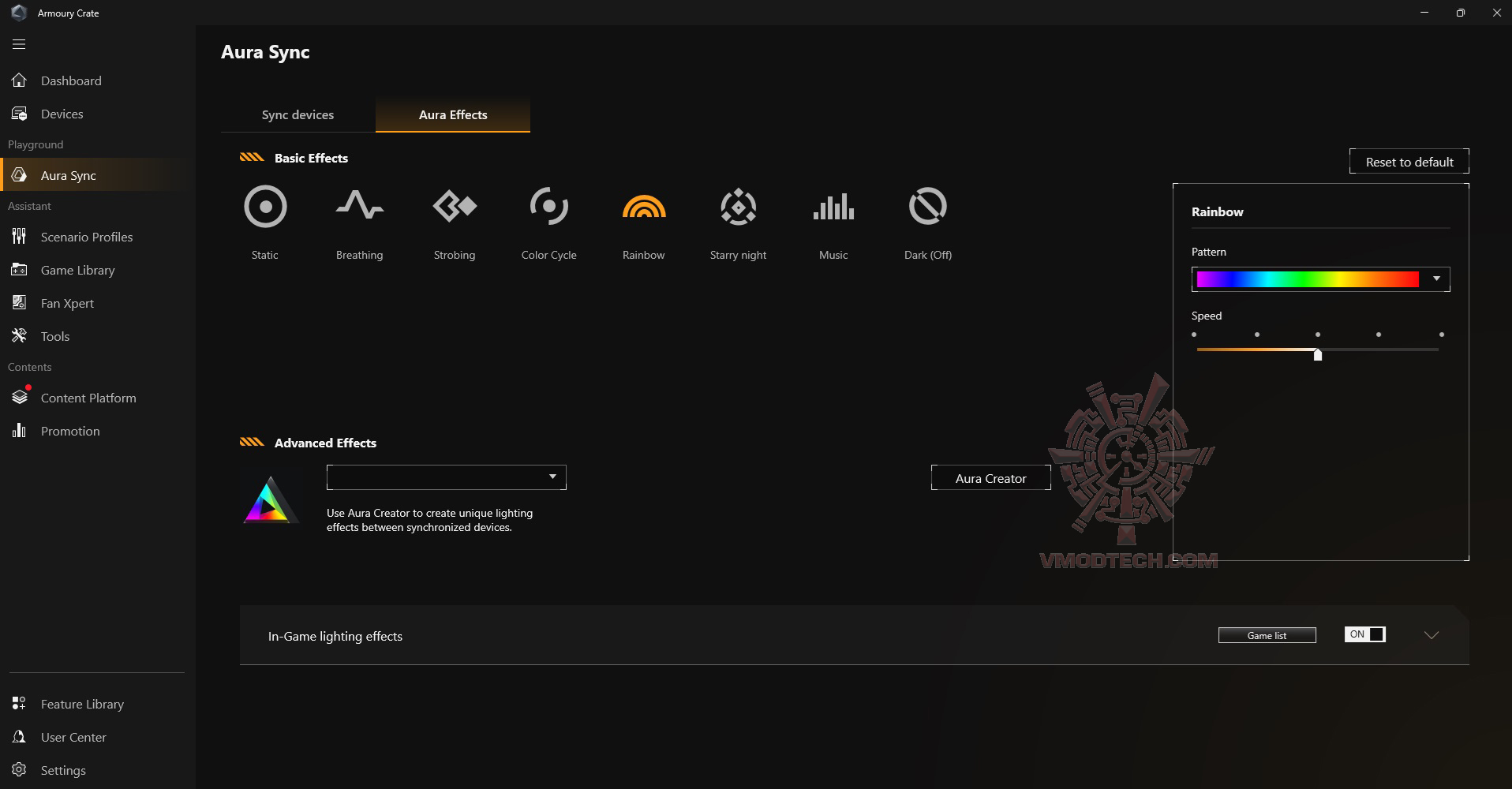Click the Armoury Crate app logo

[19, 13]
